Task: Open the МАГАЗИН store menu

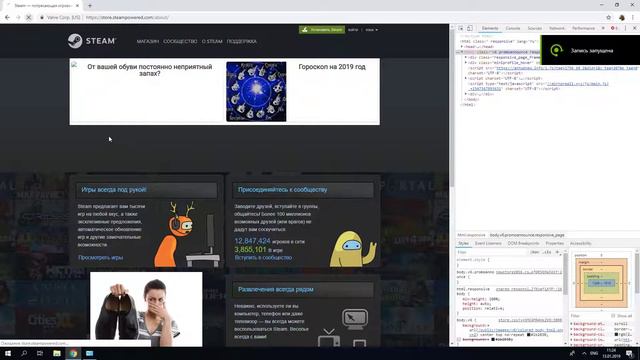Action: click(x=148, y=41)
